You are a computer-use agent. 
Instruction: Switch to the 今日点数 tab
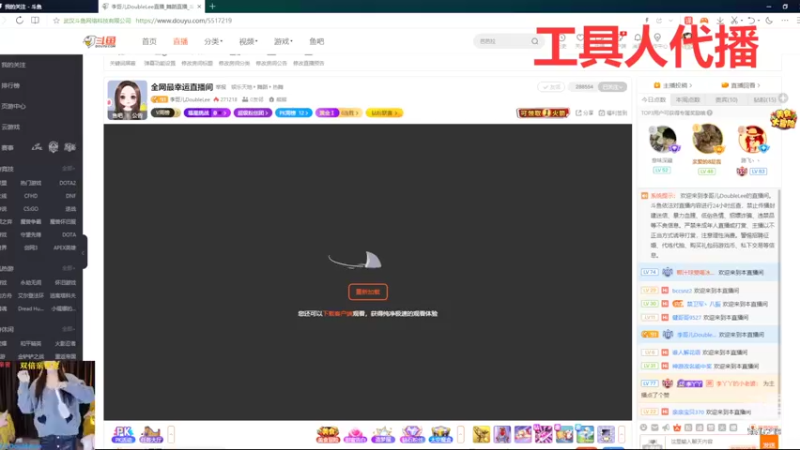pyautogui.click(x=654, y=99)
